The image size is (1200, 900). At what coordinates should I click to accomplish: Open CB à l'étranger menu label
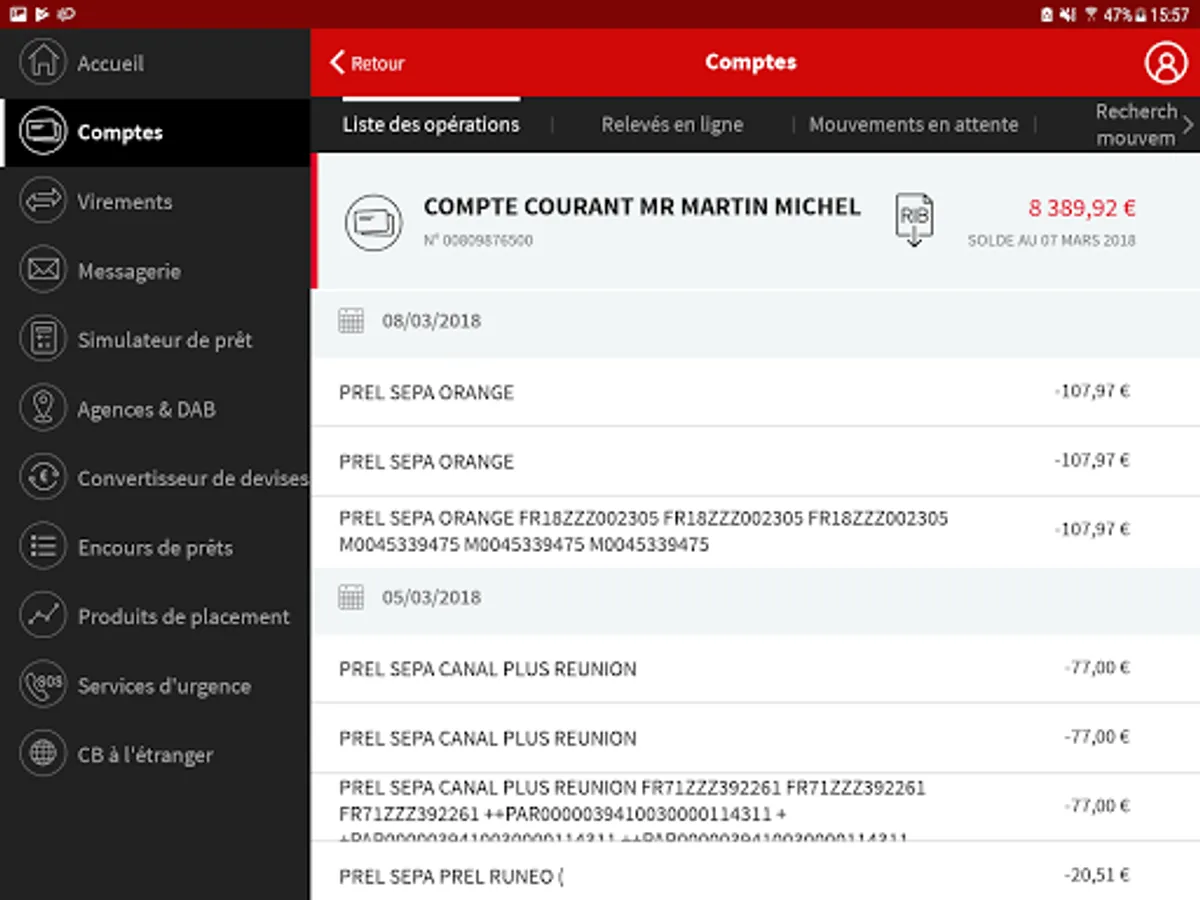pyautogui.click(x=146, y=755)
